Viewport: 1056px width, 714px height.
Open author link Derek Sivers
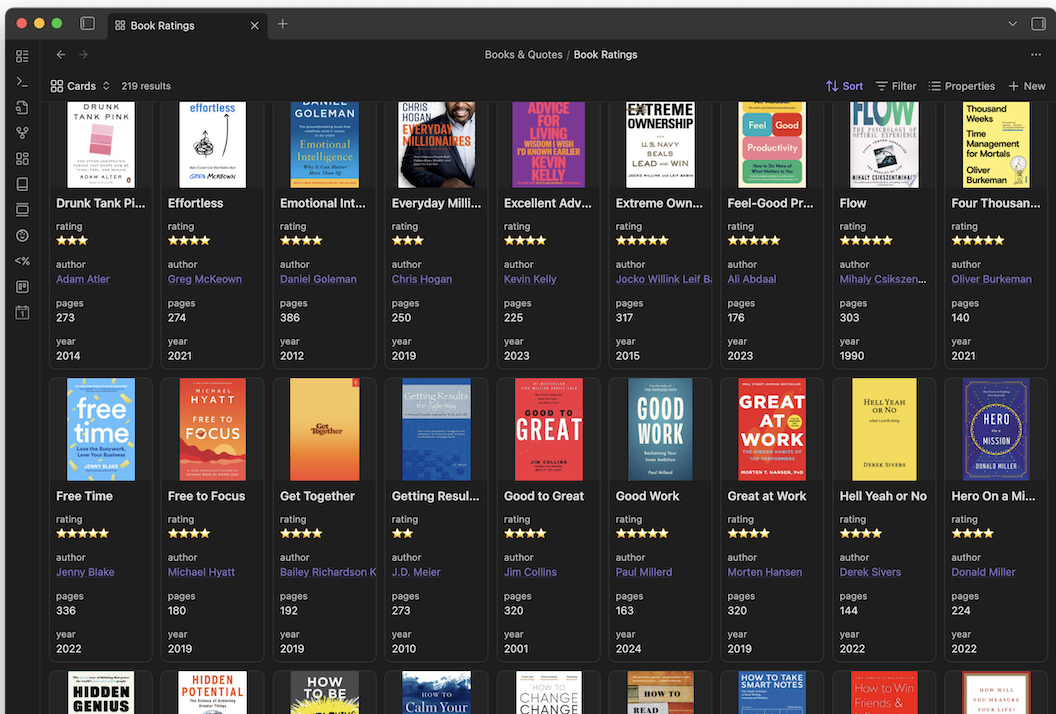[870, 572]
